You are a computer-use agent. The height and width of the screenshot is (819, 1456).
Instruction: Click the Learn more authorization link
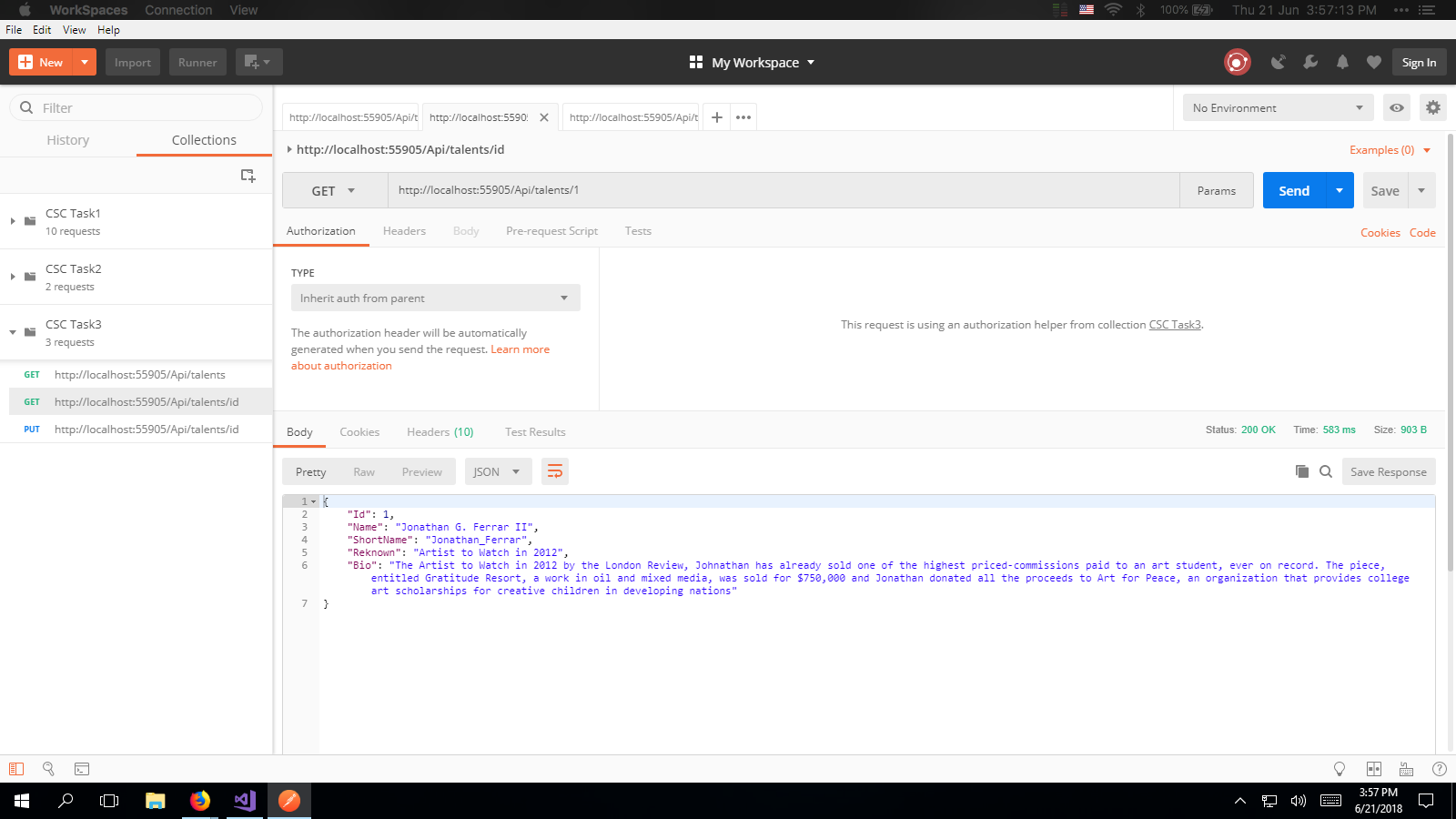(520, 349)
